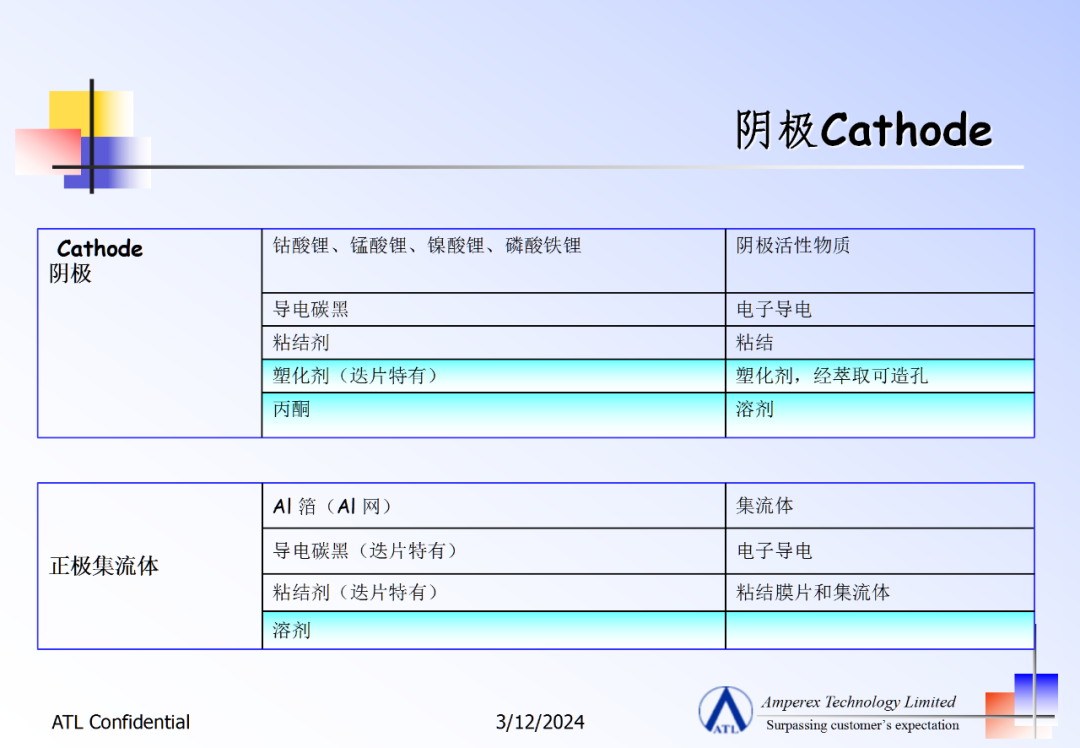Select the 电子导电 cell in the cathode table
Viewport: 1080px width, 748px height.
(x=880, y=309)
